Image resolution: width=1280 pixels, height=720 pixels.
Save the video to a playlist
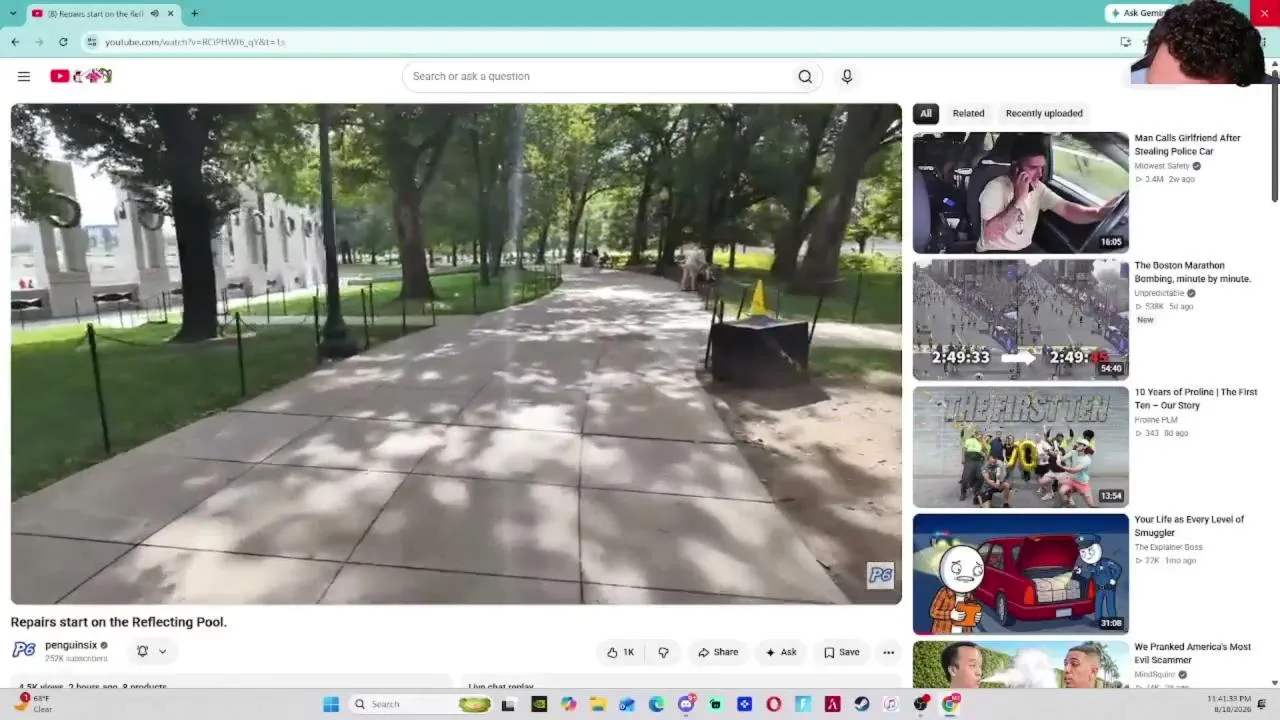pos(841,652)
